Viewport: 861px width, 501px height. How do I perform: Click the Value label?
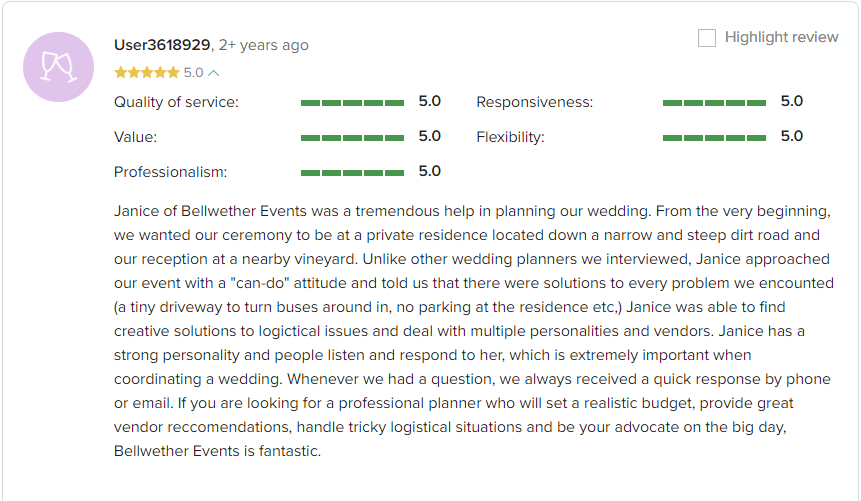[x=135, y=137]
